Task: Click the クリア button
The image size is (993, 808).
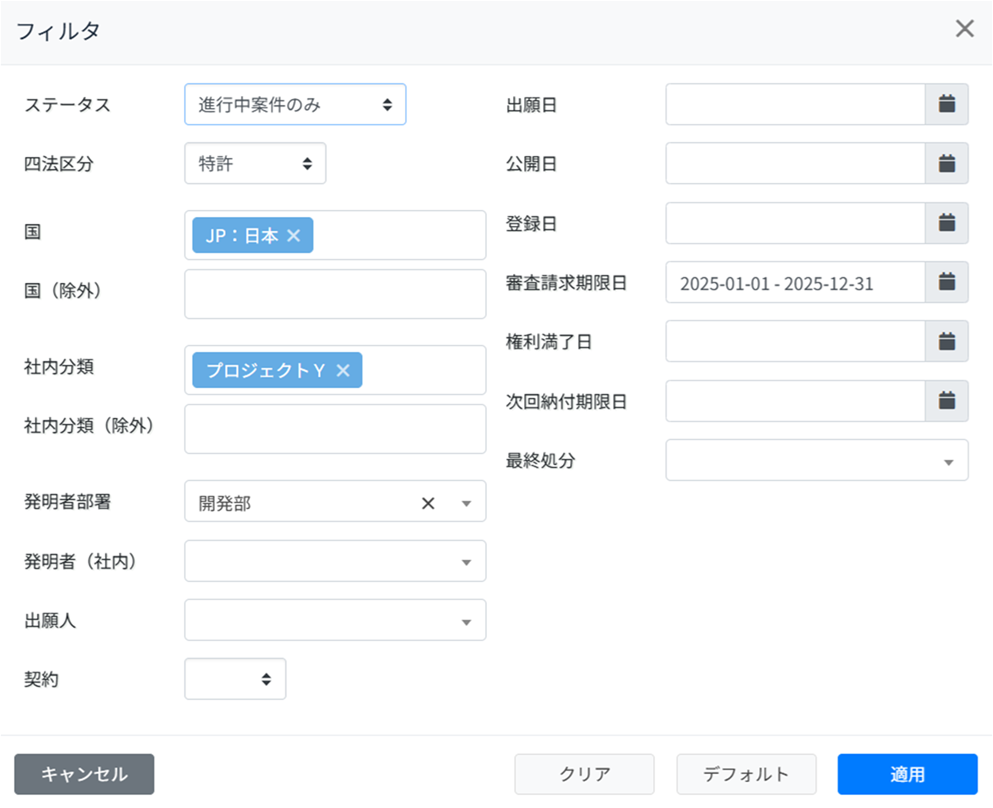Action: point(584,774)
